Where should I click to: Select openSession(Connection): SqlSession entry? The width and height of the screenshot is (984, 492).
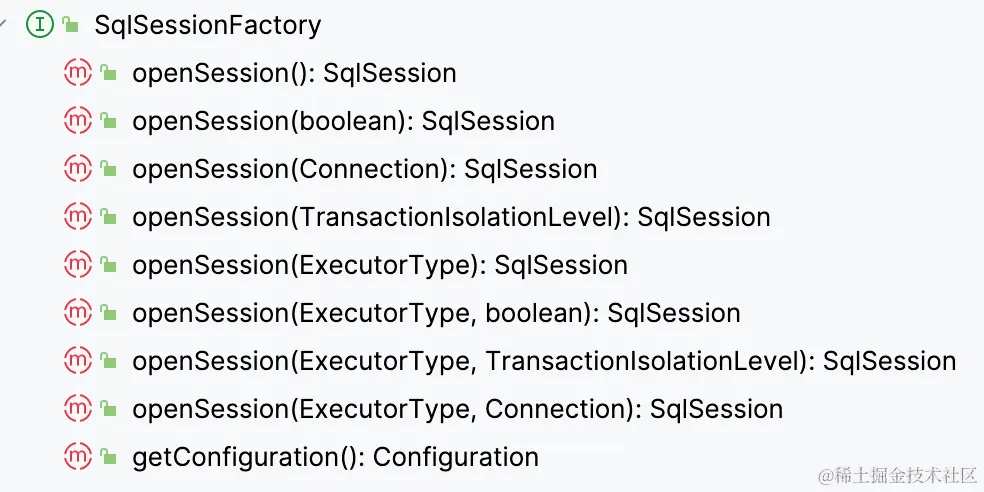[364, 169]
